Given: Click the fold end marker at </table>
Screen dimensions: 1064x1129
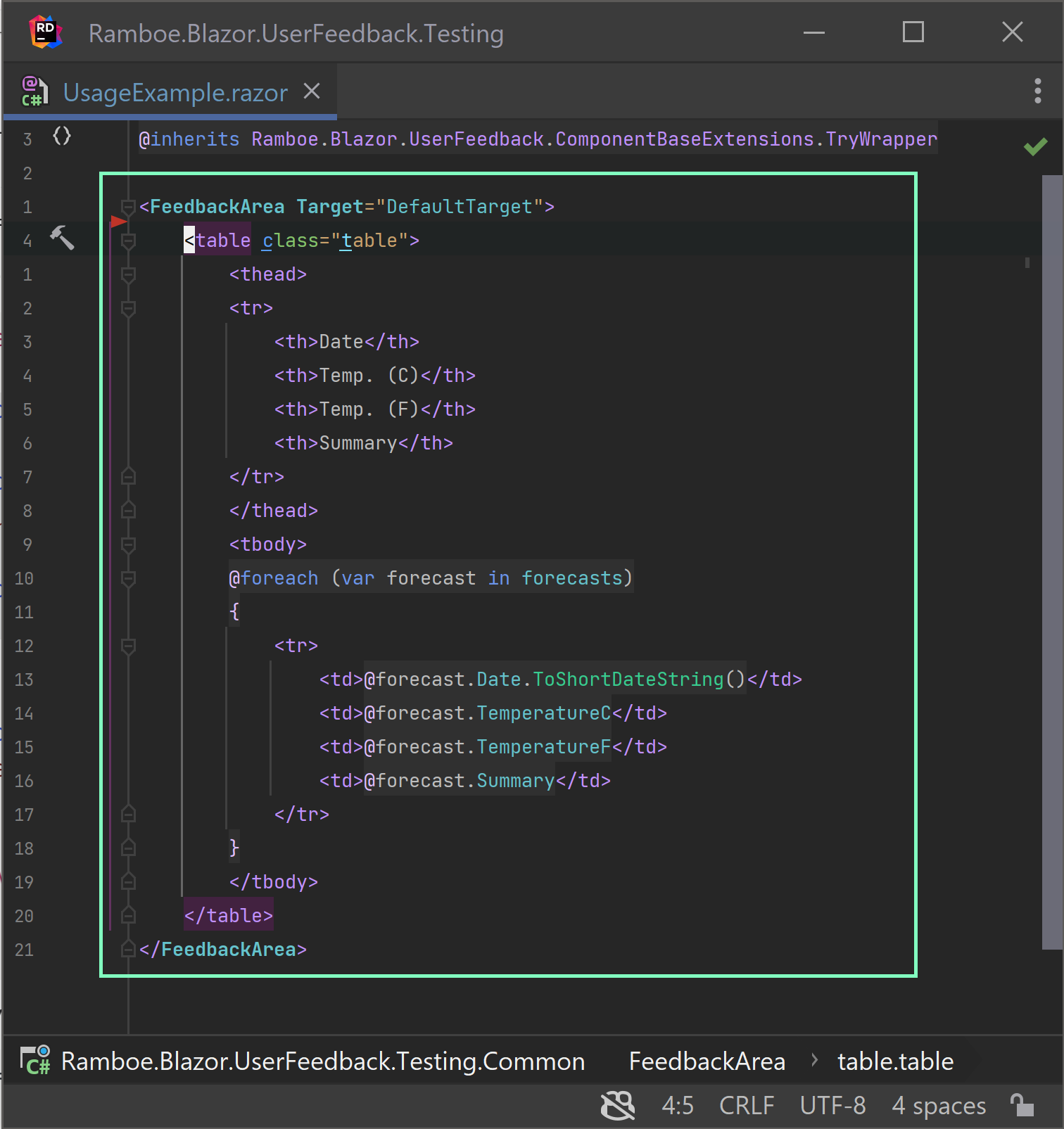Looking at the screenshot, I should (x=128, y=916).
